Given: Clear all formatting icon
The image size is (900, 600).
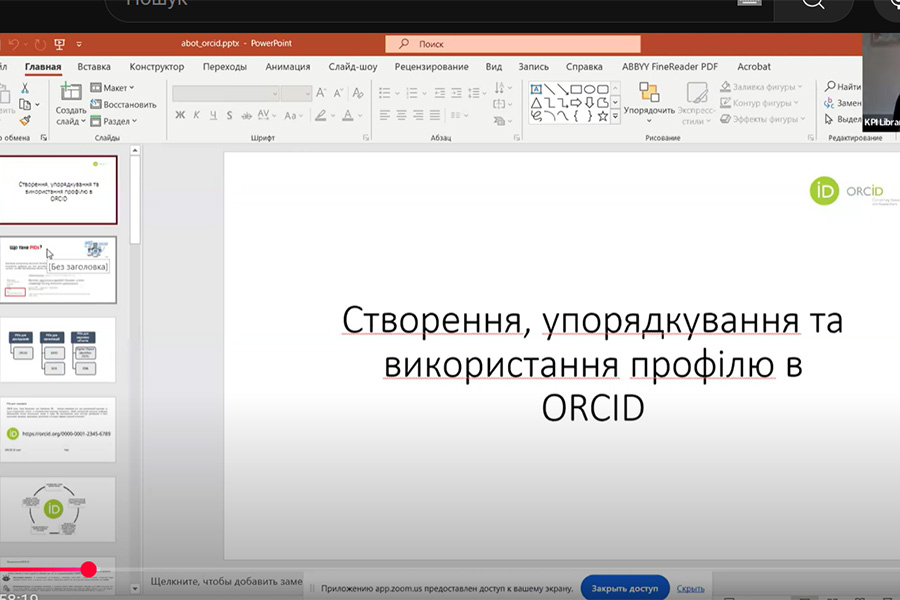Looking at the screenshot, I should [x=358, y=92].
